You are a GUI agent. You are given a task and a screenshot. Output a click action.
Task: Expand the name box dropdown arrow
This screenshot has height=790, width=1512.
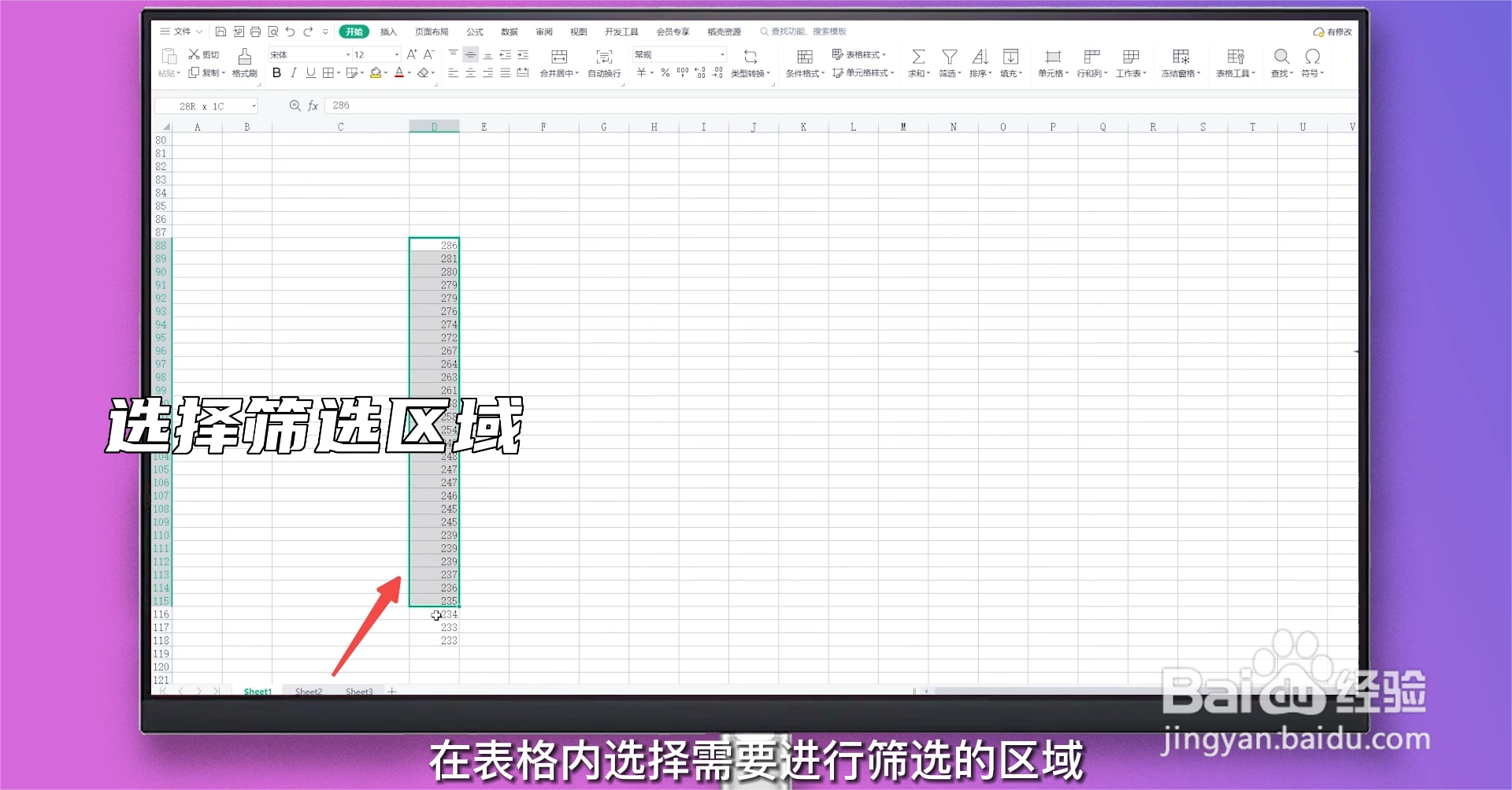254,106
